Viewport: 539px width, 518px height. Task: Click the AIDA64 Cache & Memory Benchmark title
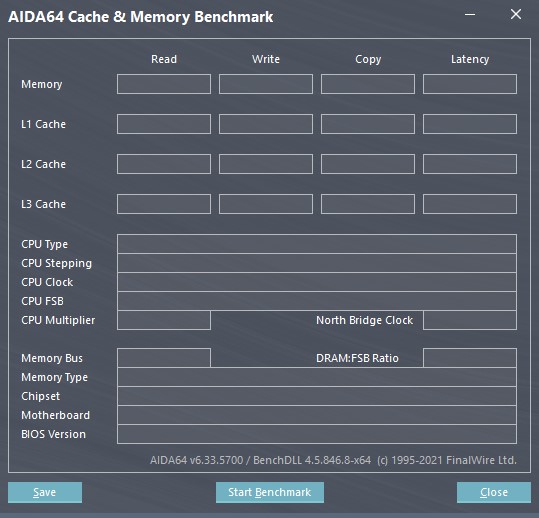tap(141, 17)
